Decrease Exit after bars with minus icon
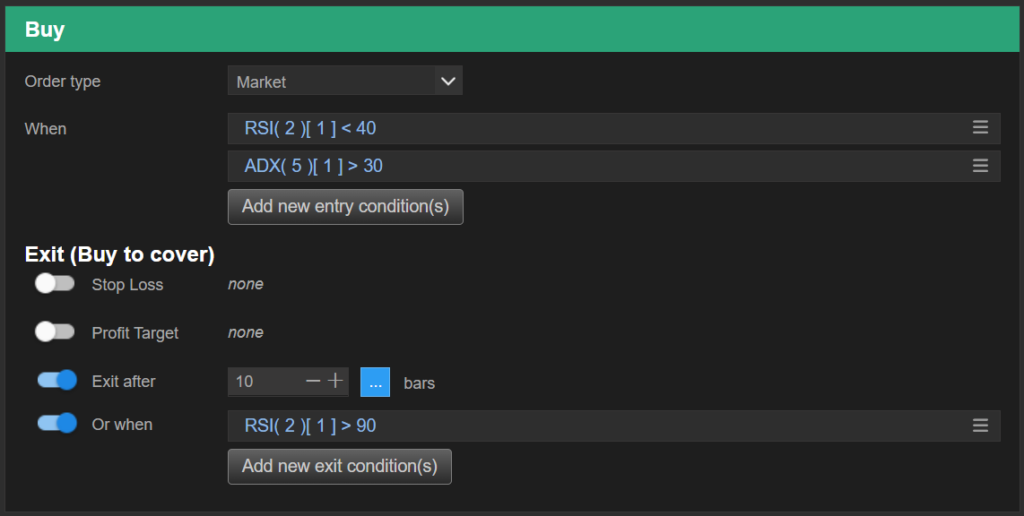Viewport: 1024px width, 516px height. [x=313, y=381]
